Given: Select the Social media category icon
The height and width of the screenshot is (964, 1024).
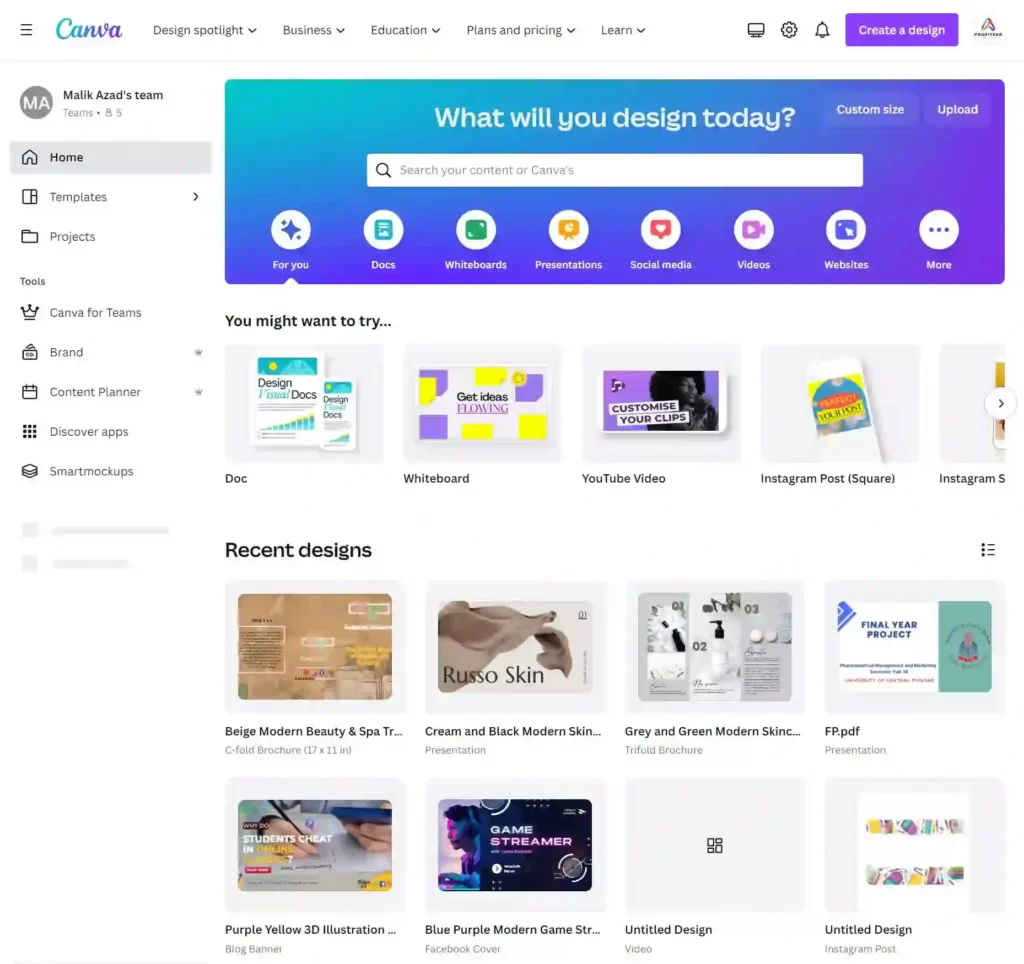Looking at the screenshot, I should (661, 230).
